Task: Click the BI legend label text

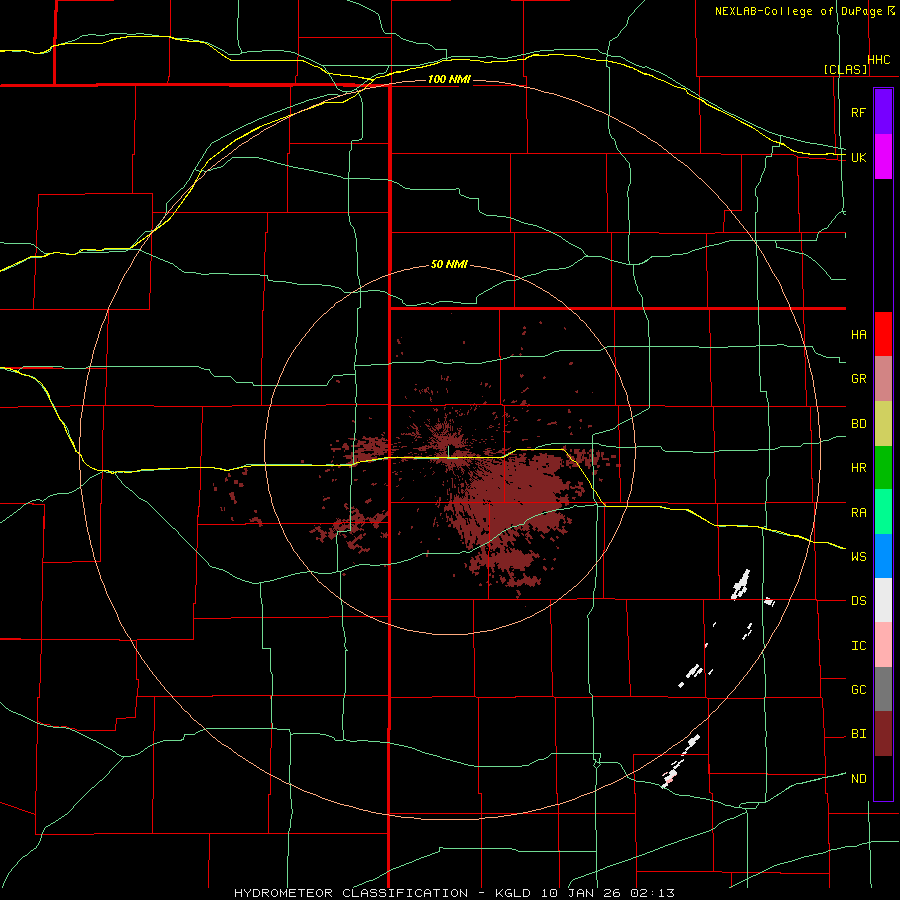Action: (859, 734)
